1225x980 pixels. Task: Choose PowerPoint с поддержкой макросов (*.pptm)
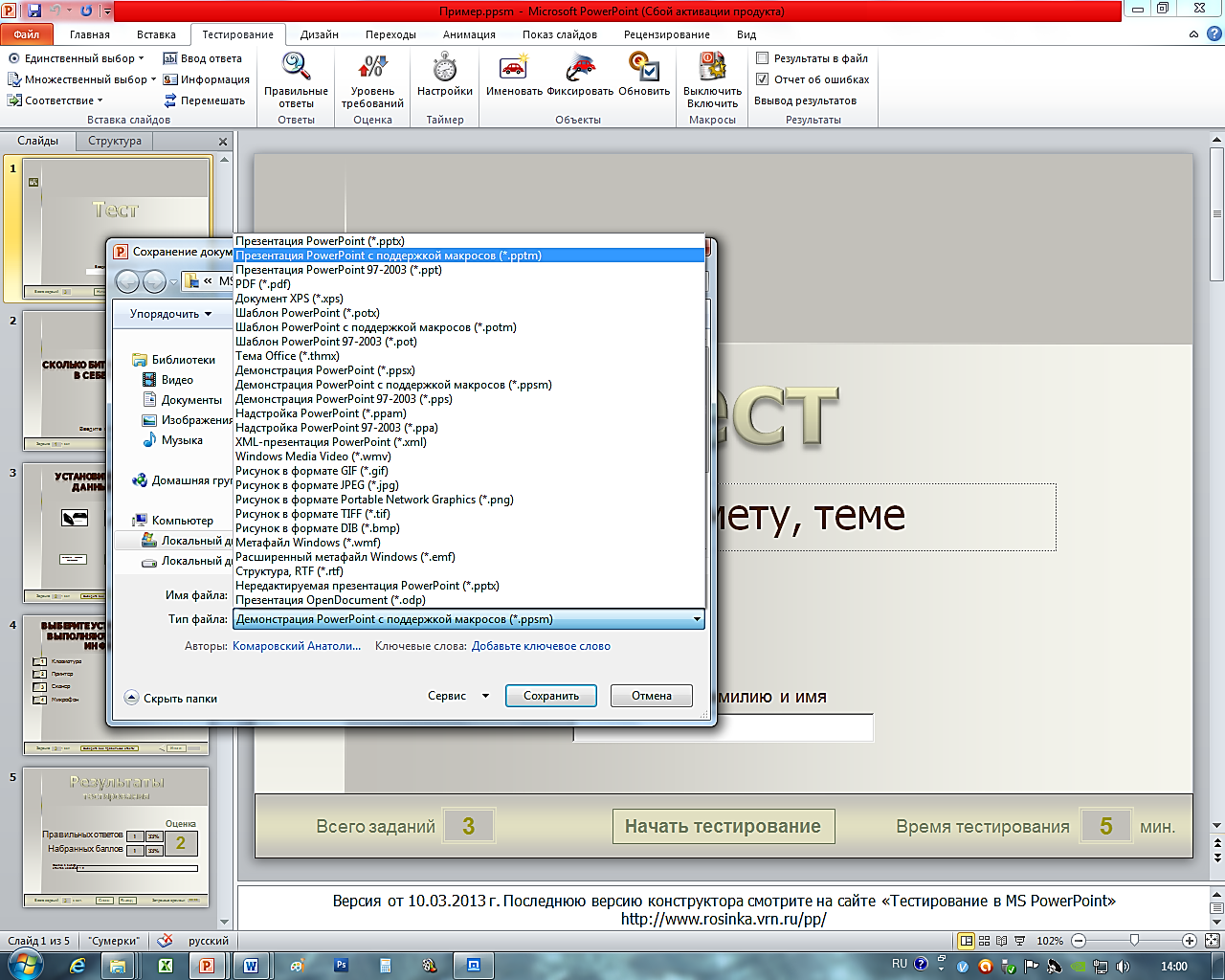click(469, 256)
